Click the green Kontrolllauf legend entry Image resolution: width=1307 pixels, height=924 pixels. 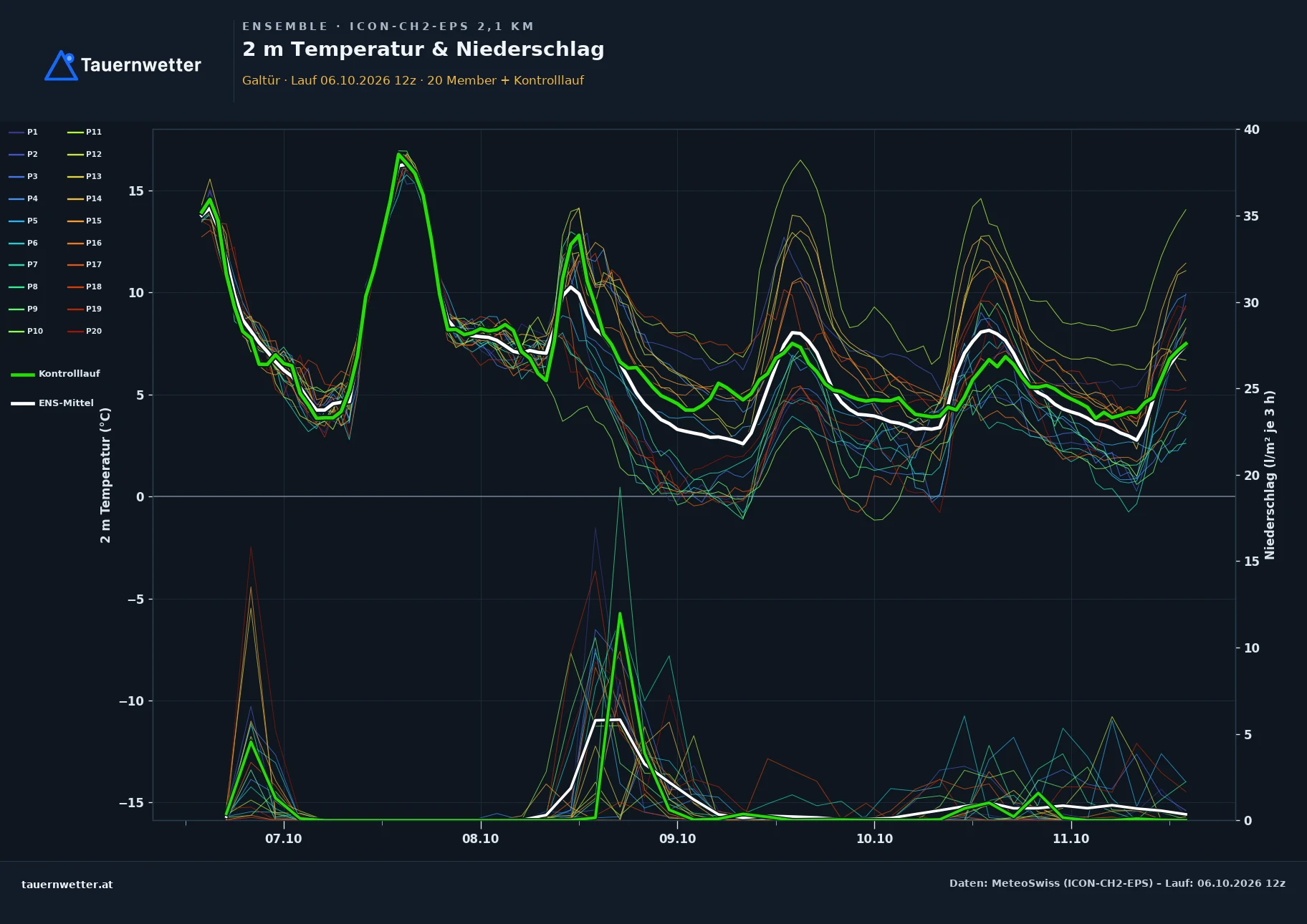coord(55,374)
